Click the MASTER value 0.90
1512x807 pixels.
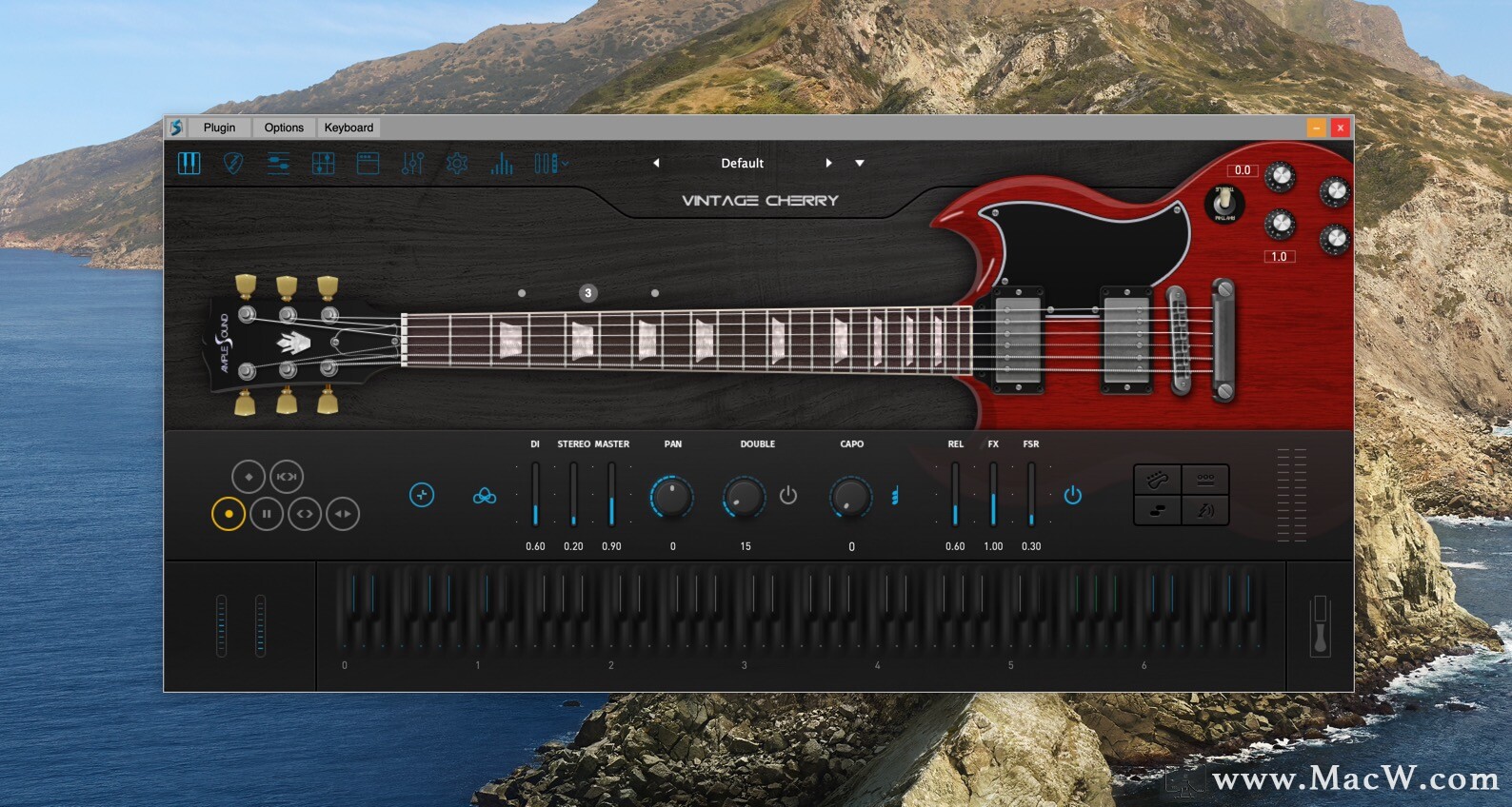(x=611, y=546)
